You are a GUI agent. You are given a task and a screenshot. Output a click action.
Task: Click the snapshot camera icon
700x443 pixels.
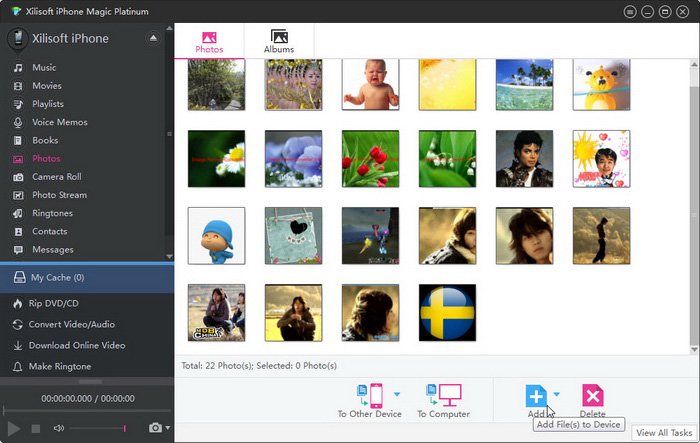pyautogui.click(x=155, y=428)
